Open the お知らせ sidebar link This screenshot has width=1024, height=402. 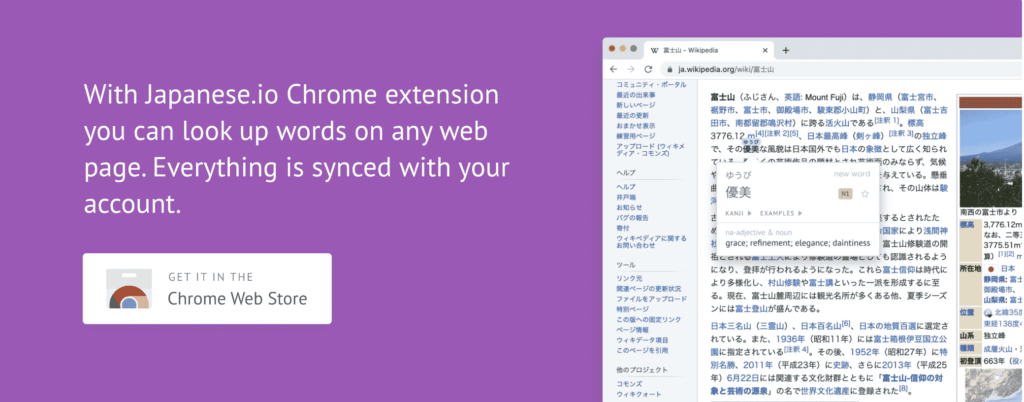629,208
